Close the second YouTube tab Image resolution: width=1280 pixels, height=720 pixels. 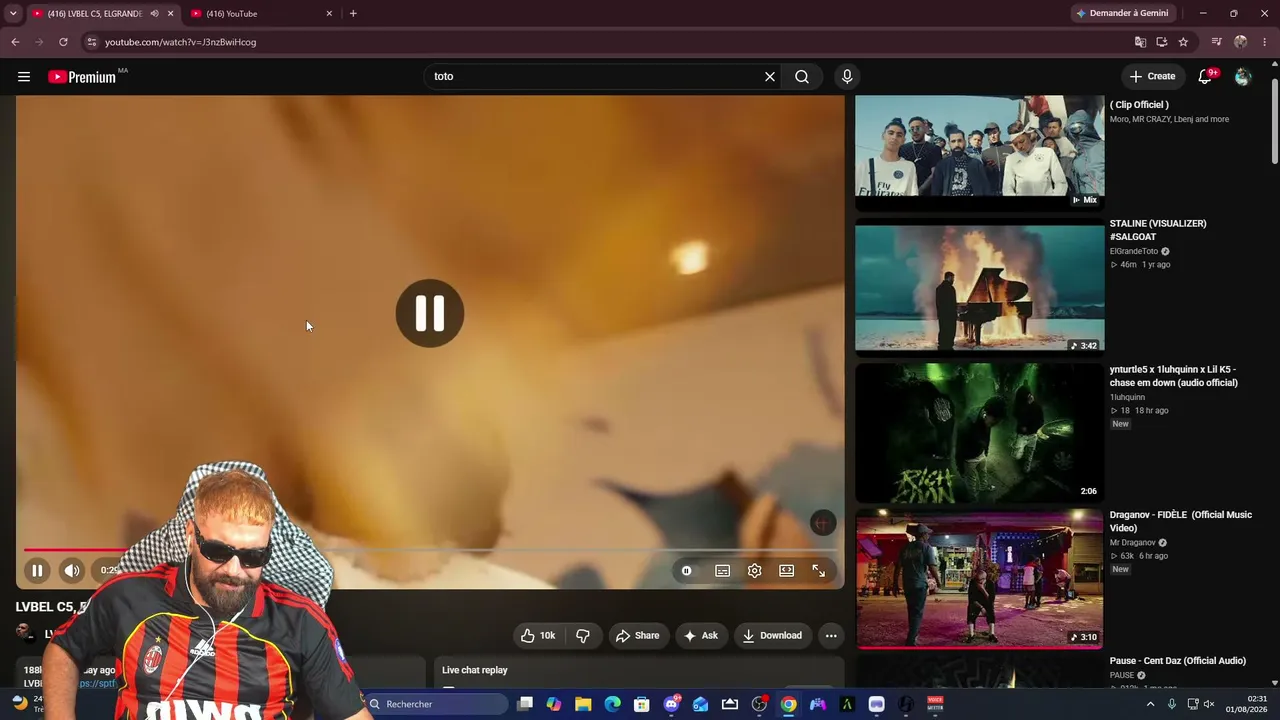(x=329, y=14)
